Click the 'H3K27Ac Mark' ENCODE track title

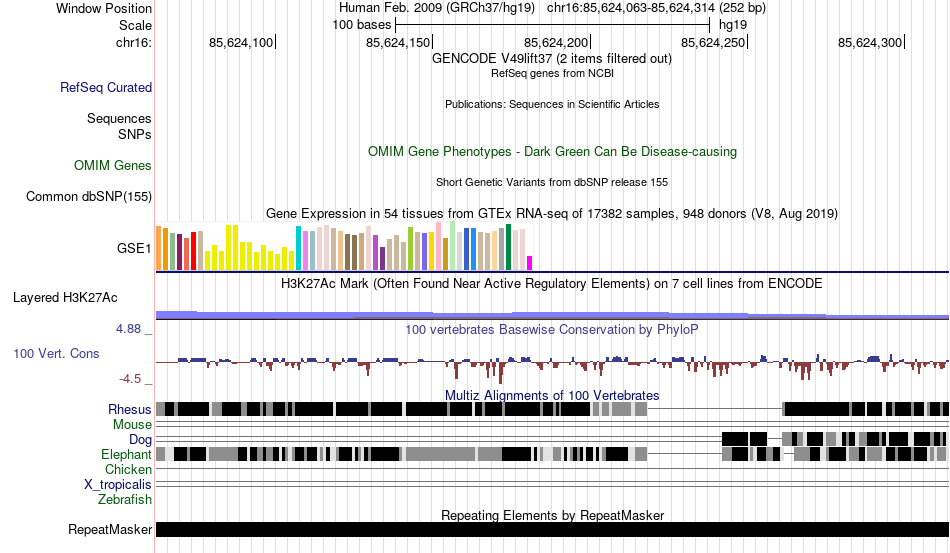tap(552, 283)
